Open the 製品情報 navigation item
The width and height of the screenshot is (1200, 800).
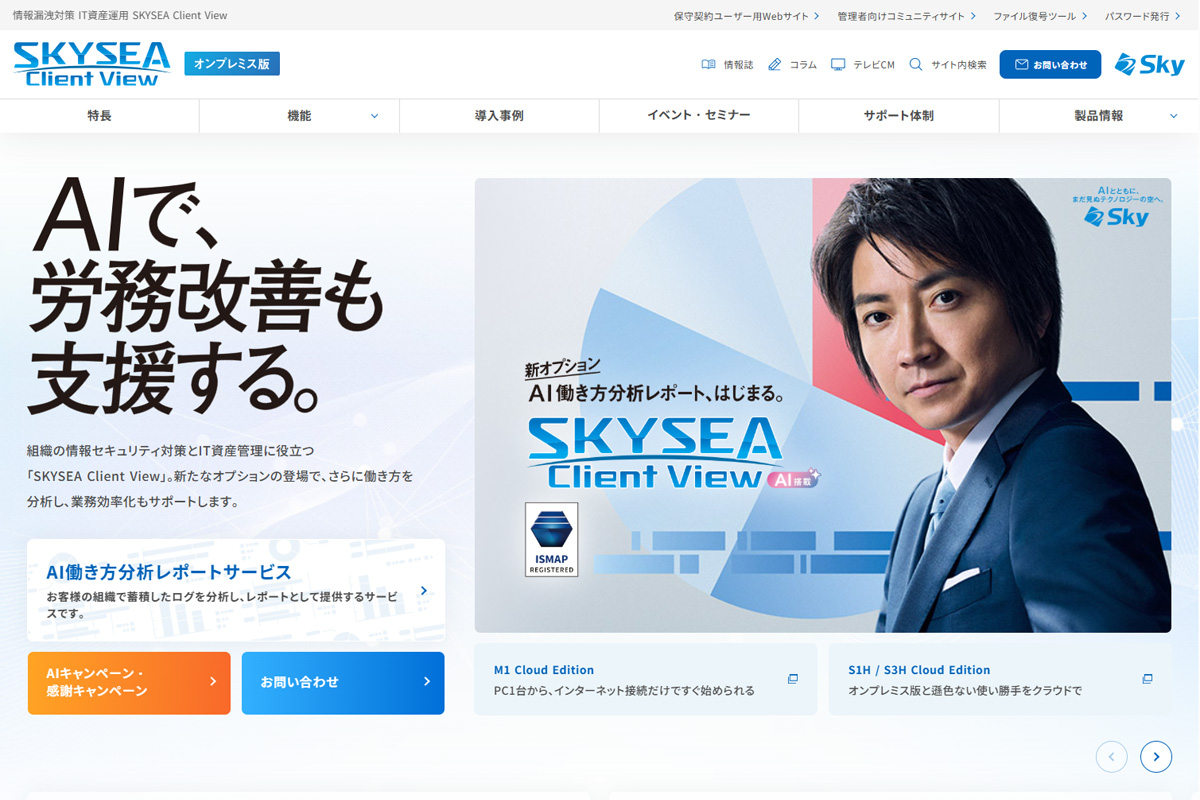[1099, 116]
